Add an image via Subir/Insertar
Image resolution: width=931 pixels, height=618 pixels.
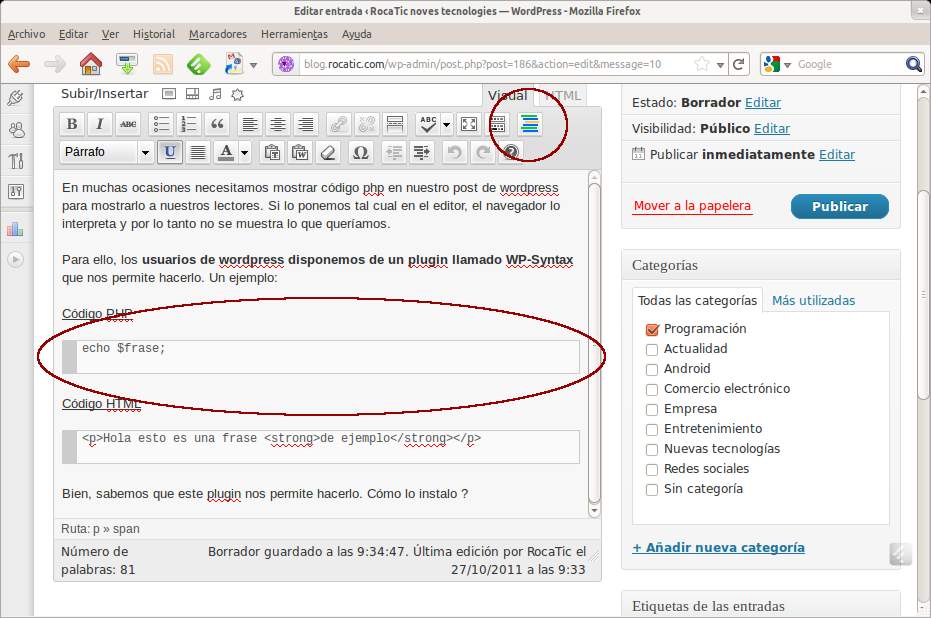click(169, 94)
